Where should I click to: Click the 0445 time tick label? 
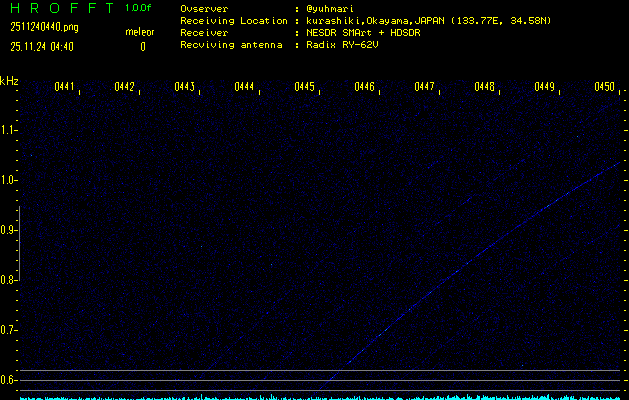pyautogui.click(x=305, y=87)
